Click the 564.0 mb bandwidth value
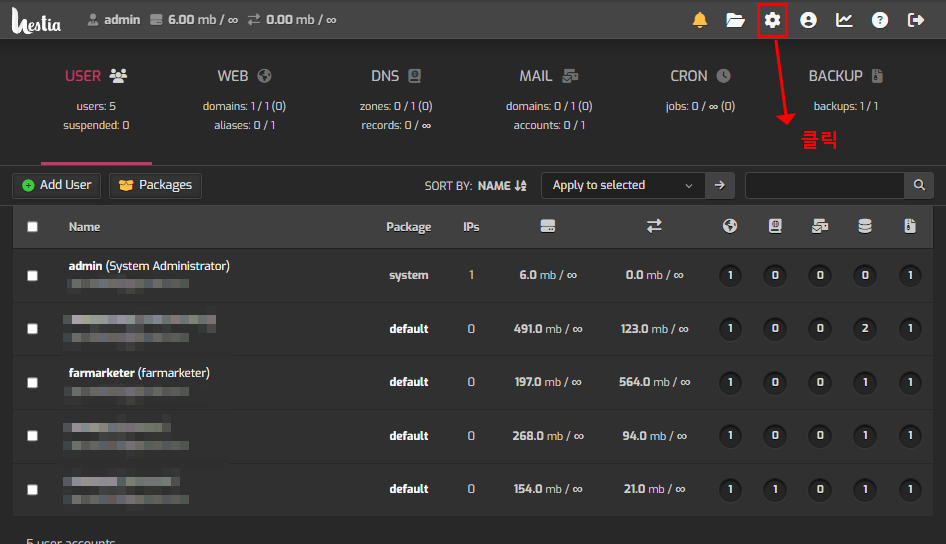 655,382
